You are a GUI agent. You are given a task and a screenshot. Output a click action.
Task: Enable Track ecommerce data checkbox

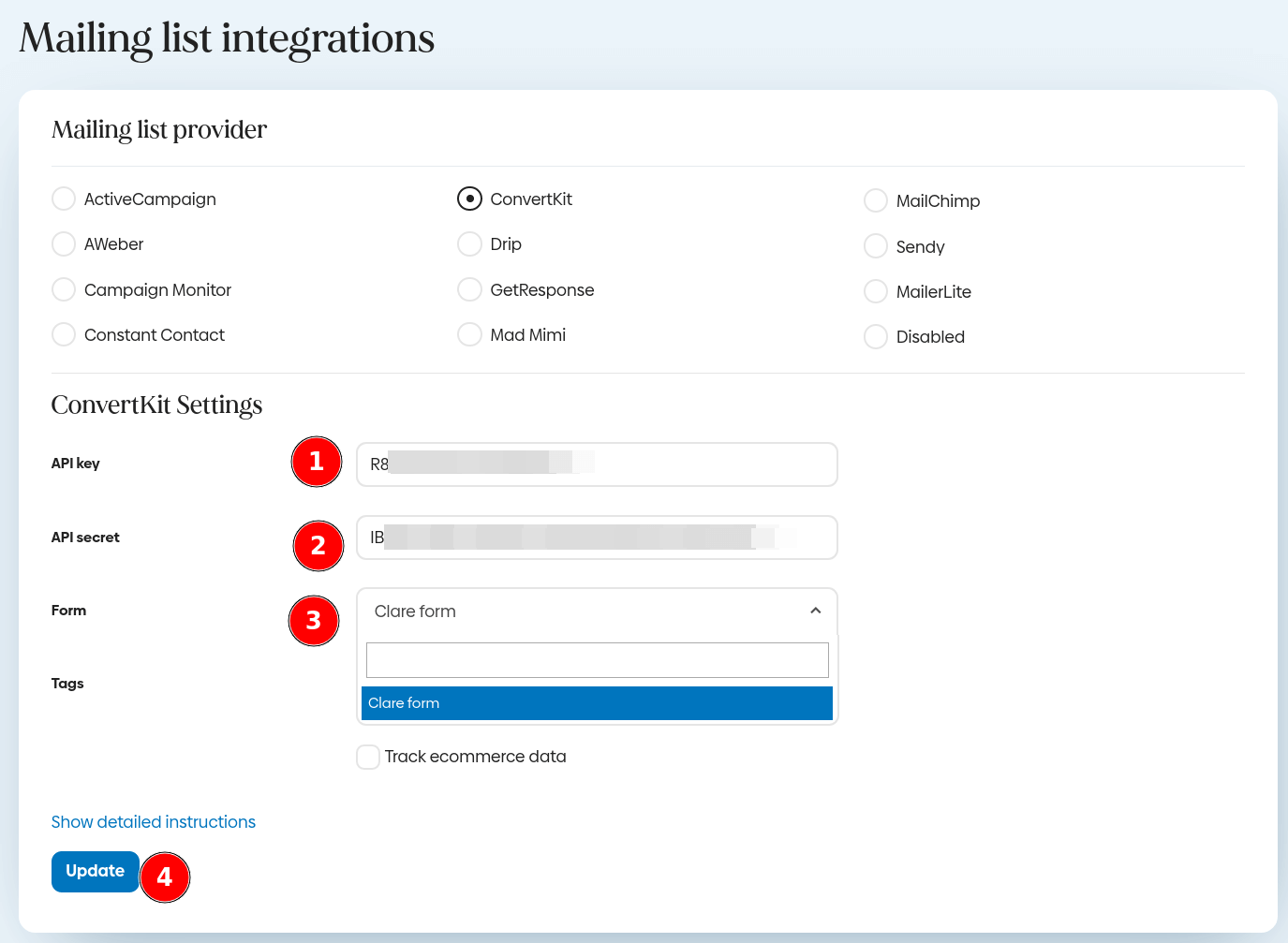pyautogui.click(x=368, y=757)
